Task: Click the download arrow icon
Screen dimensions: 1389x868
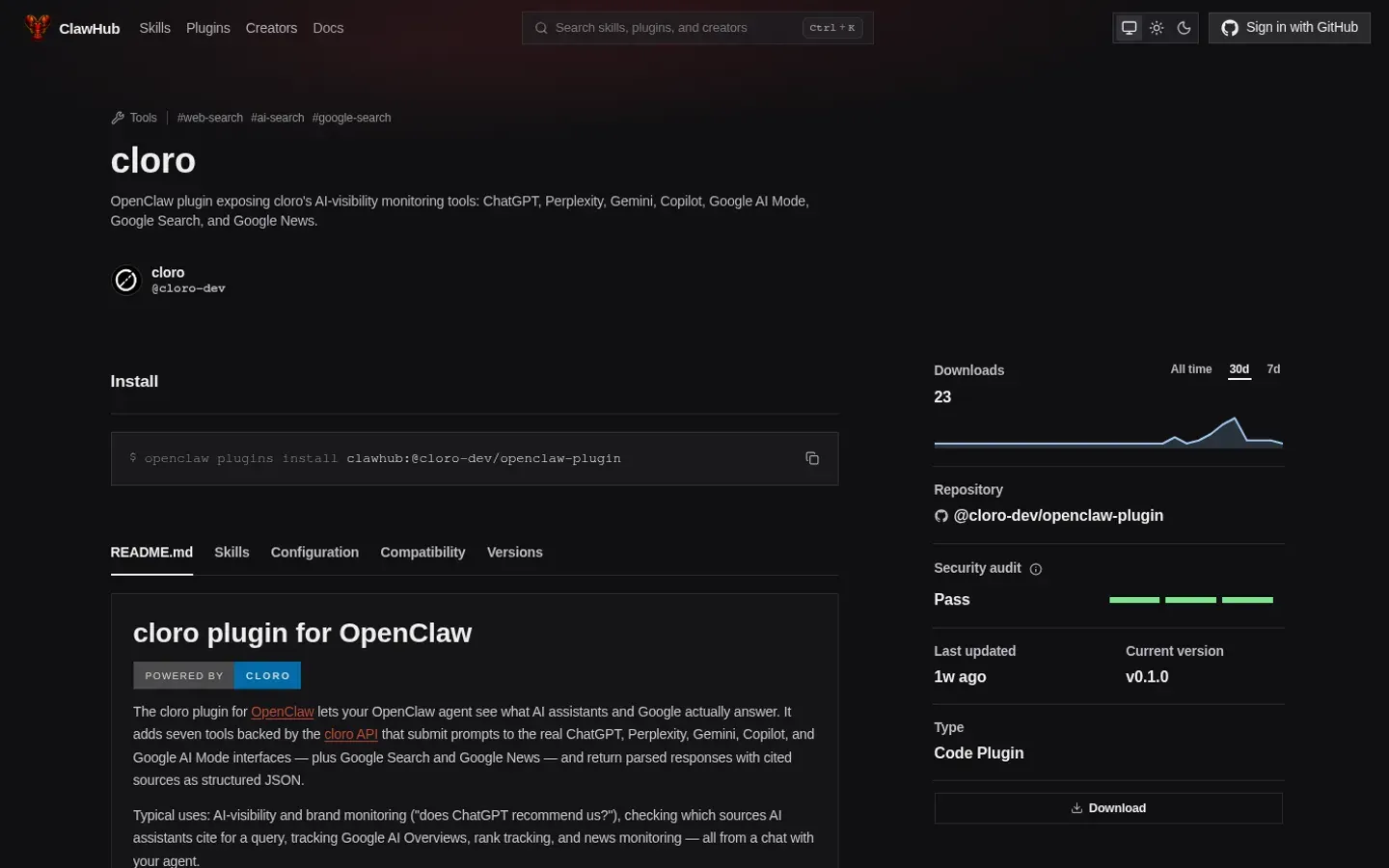Action: 1076,808
